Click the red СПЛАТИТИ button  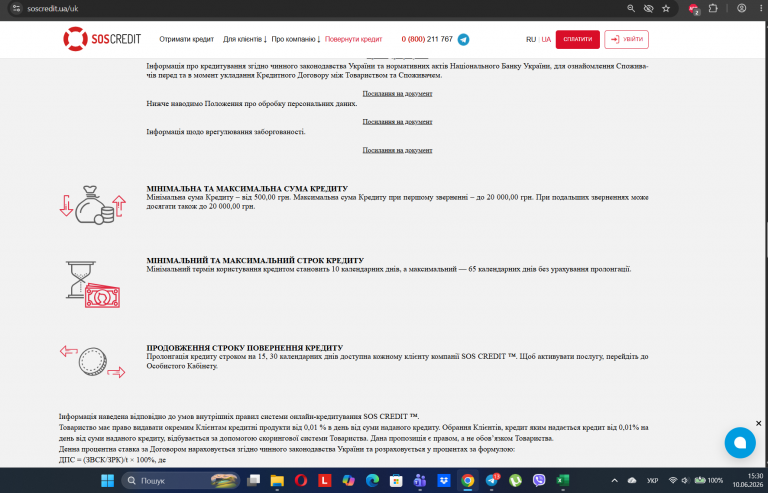(577, 39)
